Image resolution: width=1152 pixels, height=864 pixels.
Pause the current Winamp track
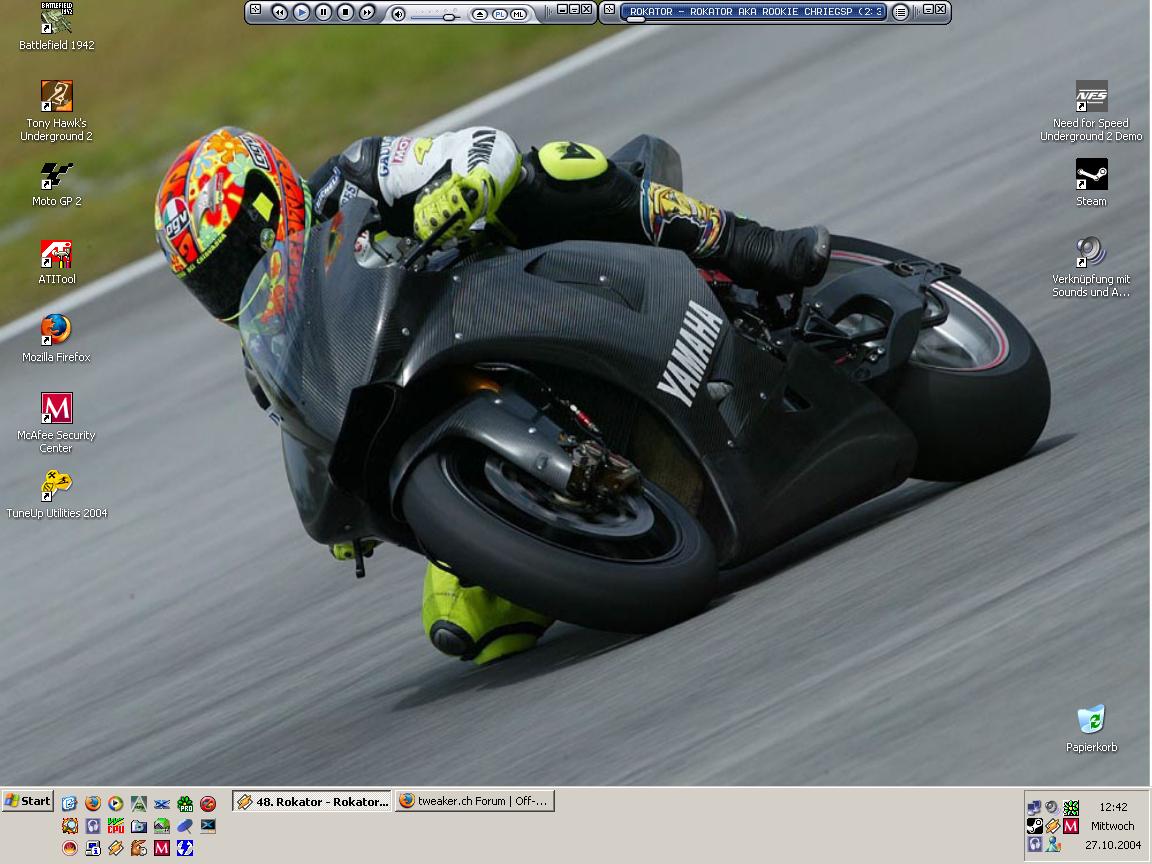coord(323,12)
